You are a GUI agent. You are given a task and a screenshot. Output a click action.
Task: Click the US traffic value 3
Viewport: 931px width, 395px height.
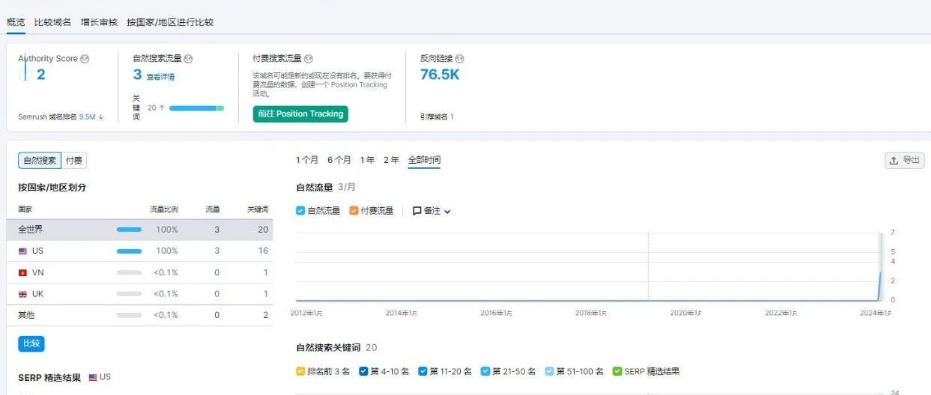[x=217, y=251]
